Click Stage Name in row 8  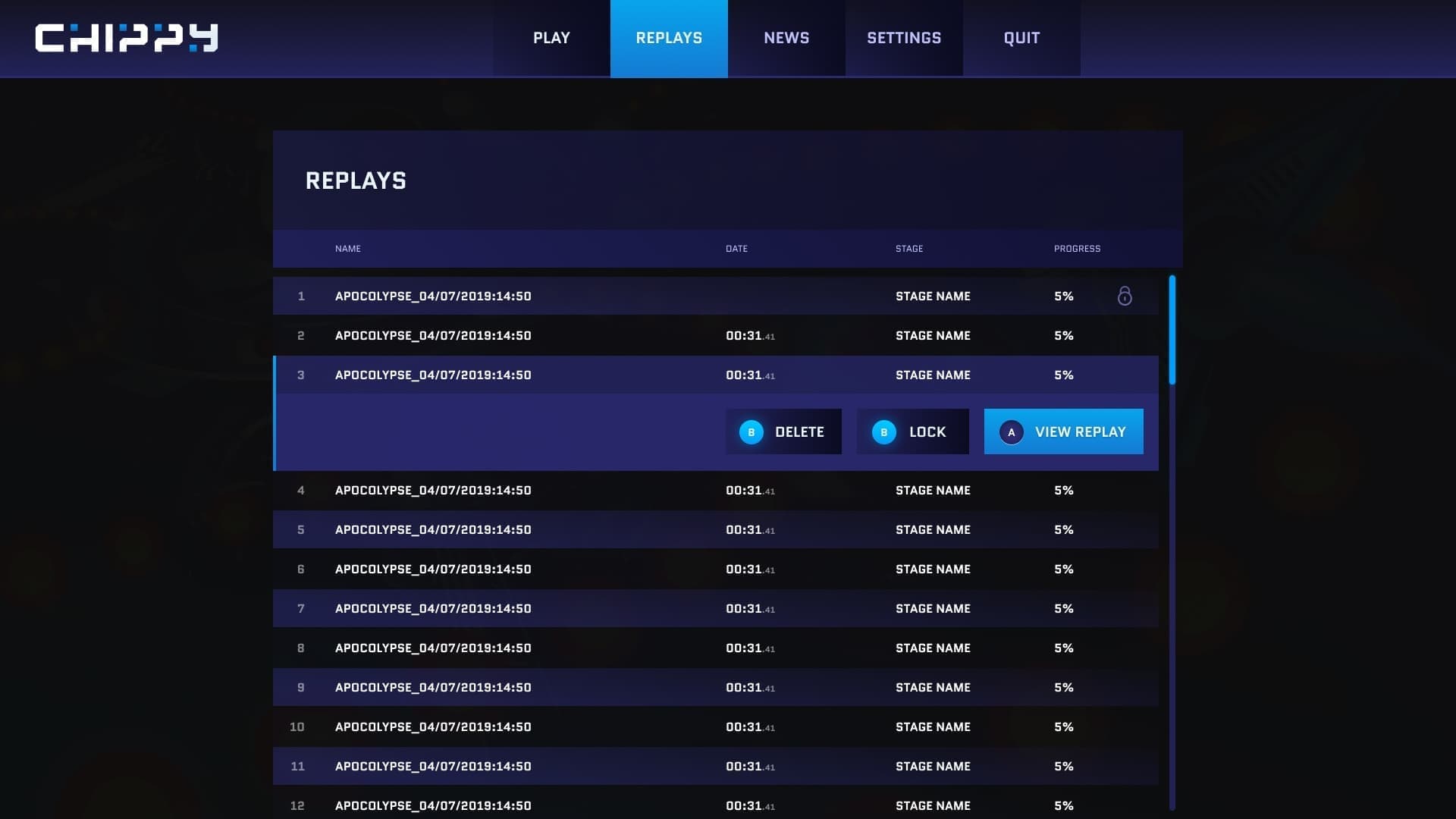[x=933, y=648]
